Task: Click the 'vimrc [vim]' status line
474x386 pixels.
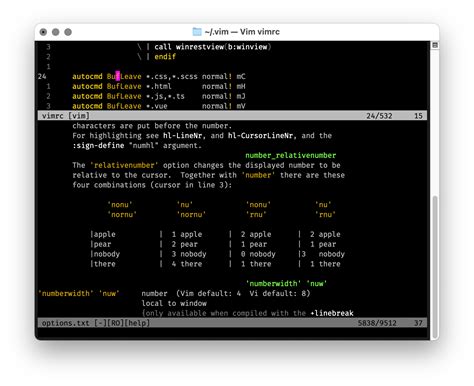Action: tap(232, 116)
